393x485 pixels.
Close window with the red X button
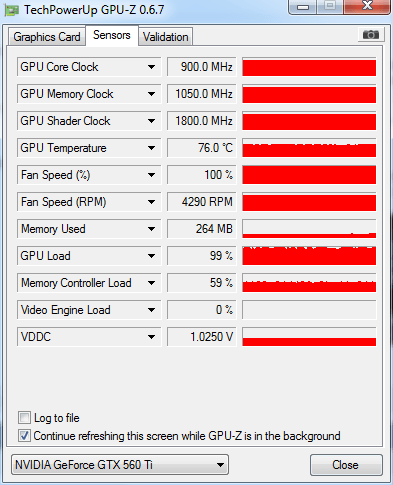pos(367,6)
